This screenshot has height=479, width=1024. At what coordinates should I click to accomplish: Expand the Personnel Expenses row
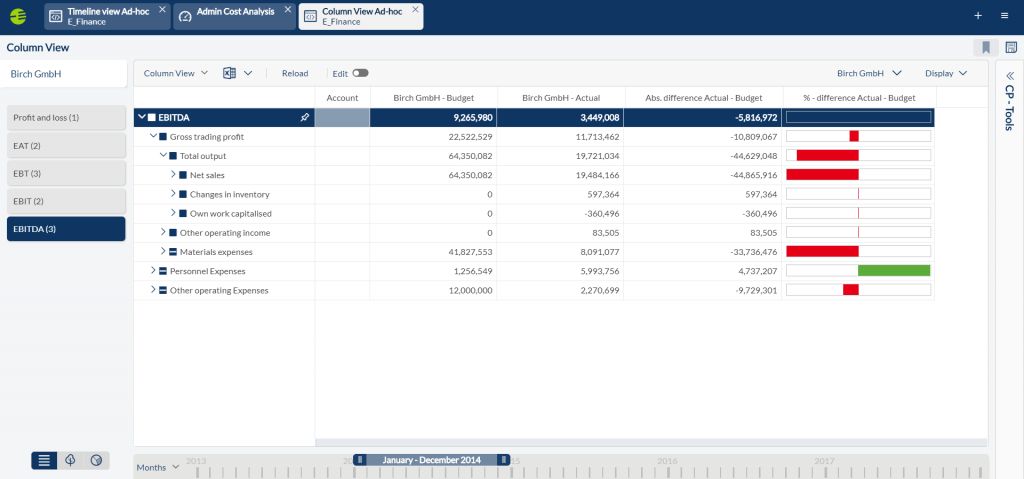[153, 271]
